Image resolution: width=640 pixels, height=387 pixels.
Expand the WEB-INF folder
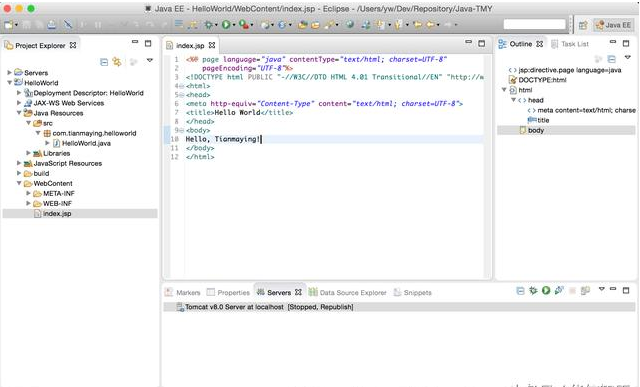tap(29, 203)
